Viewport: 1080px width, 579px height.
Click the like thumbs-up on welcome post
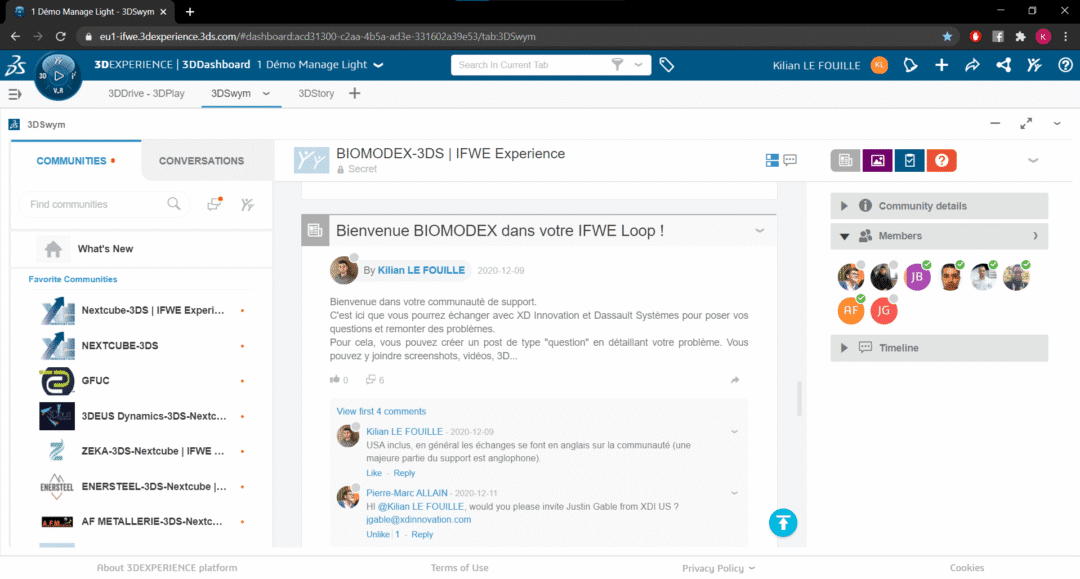(335, 380)
